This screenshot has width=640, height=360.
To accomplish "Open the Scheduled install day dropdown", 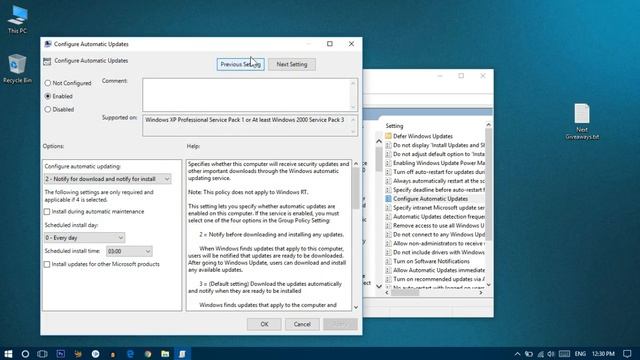I will click(84, 238).
